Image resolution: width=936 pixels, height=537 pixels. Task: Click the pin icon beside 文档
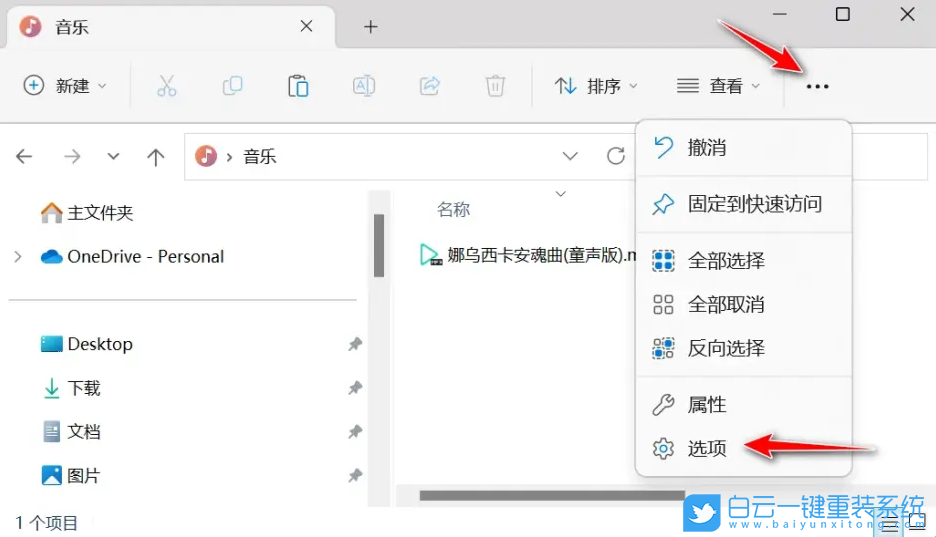[355, 431]
